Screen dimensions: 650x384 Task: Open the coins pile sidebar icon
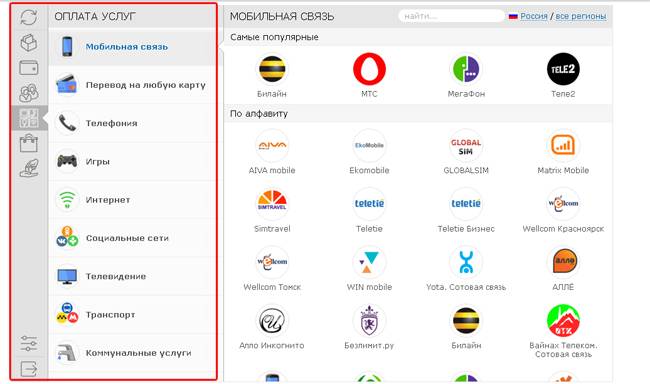(x=29, y=93)
